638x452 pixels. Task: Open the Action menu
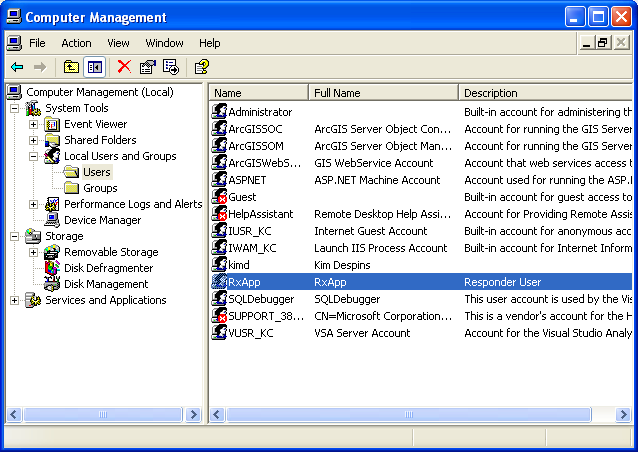[76, 43]
